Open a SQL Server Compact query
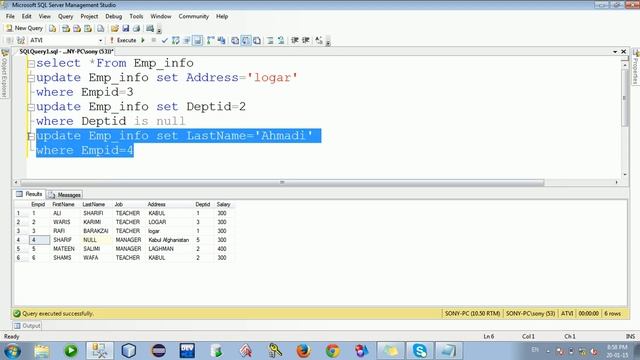Screen dimensions: 640x360 (100, 28)
